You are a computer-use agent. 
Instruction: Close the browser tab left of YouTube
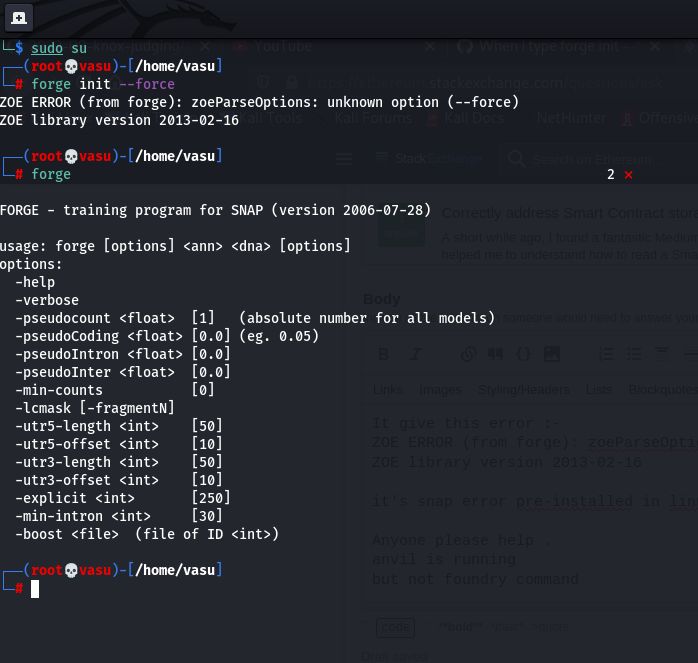[x=204, y=46]
